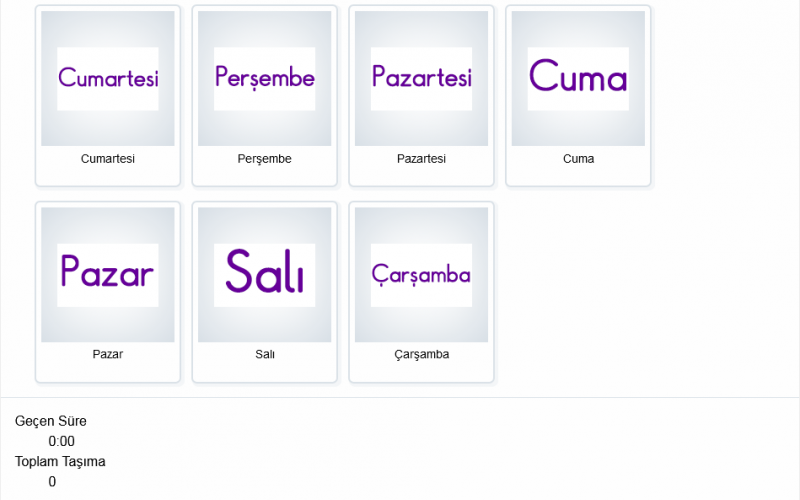Click the Cuma word picture
The height and width of the screenshot is (500, 800).
(578, 78)
